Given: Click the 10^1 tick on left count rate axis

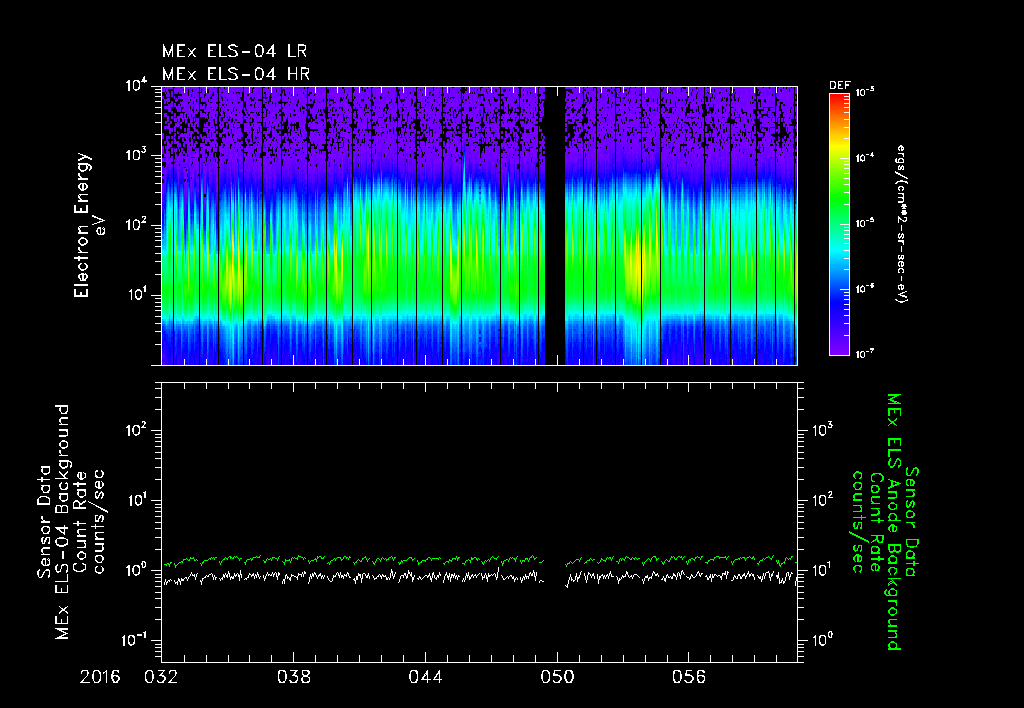Looking at the screenshot, I should click(x=136, y=502).
